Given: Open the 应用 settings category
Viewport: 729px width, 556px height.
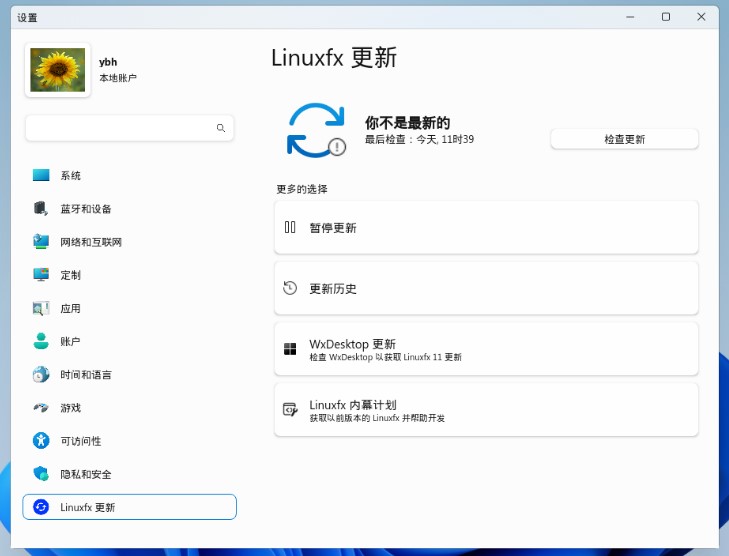Looking at the screenshot, I should (129, 308).
